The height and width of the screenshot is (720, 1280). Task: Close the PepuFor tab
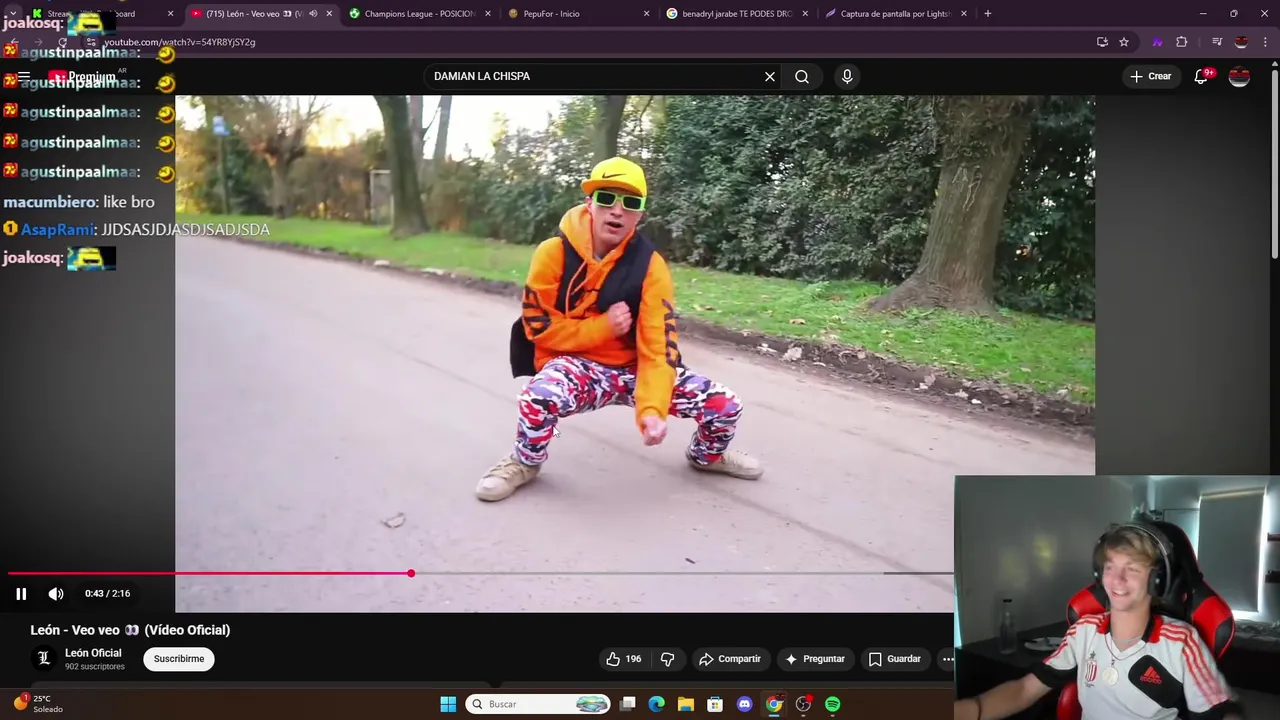(x=646, y=14)
